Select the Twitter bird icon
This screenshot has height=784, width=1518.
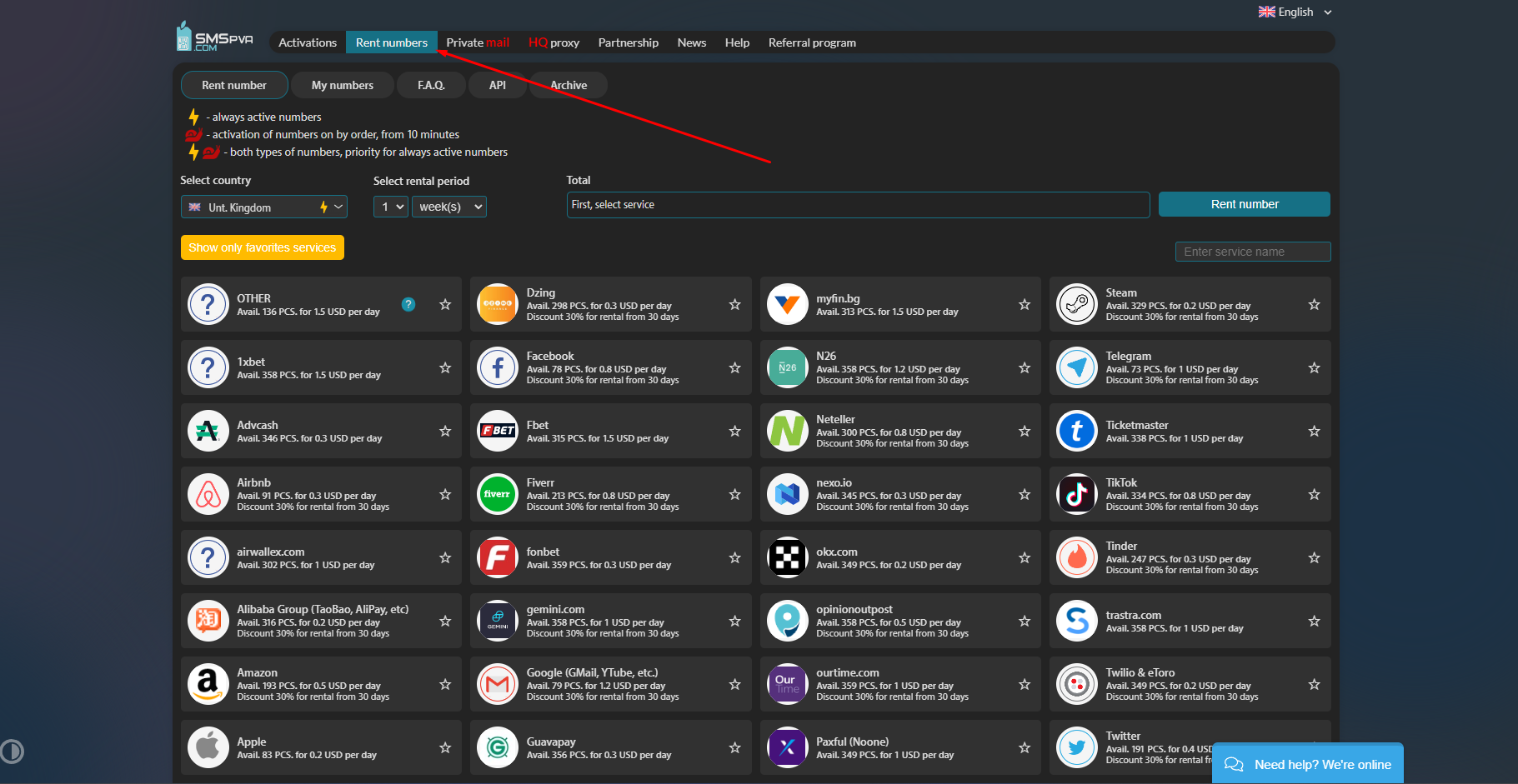pyautogui.click(x=1077, y=747)
